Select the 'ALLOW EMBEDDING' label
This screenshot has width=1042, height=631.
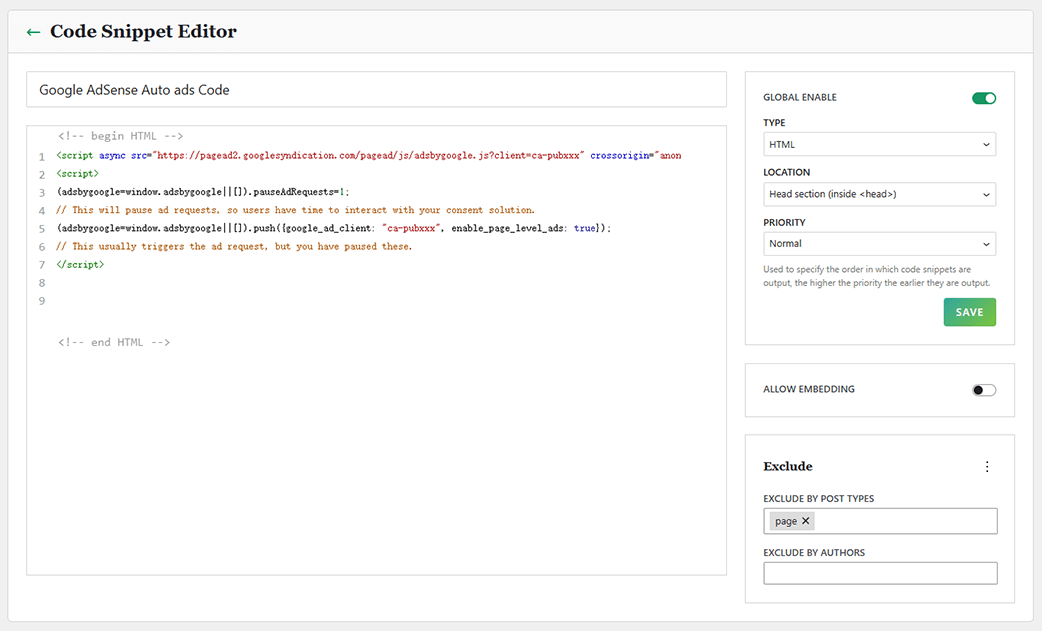pos(809,389)
